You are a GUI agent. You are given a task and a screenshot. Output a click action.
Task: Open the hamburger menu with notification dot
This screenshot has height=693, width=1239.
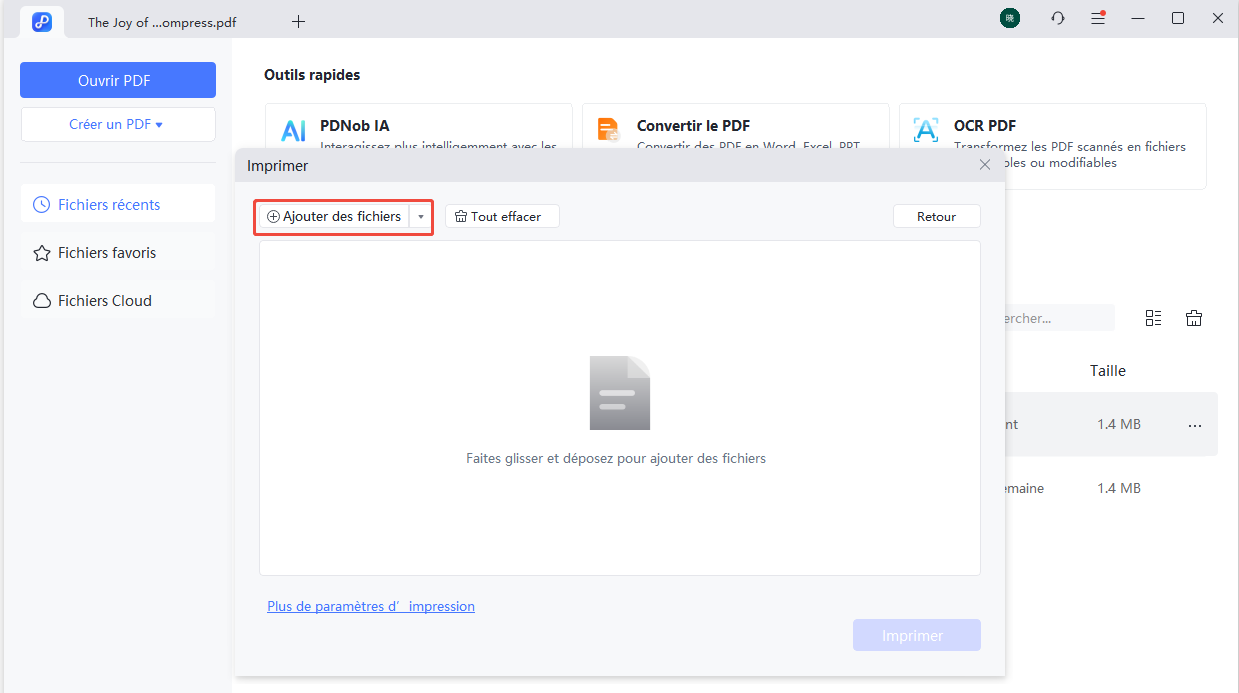[1097, 18]
